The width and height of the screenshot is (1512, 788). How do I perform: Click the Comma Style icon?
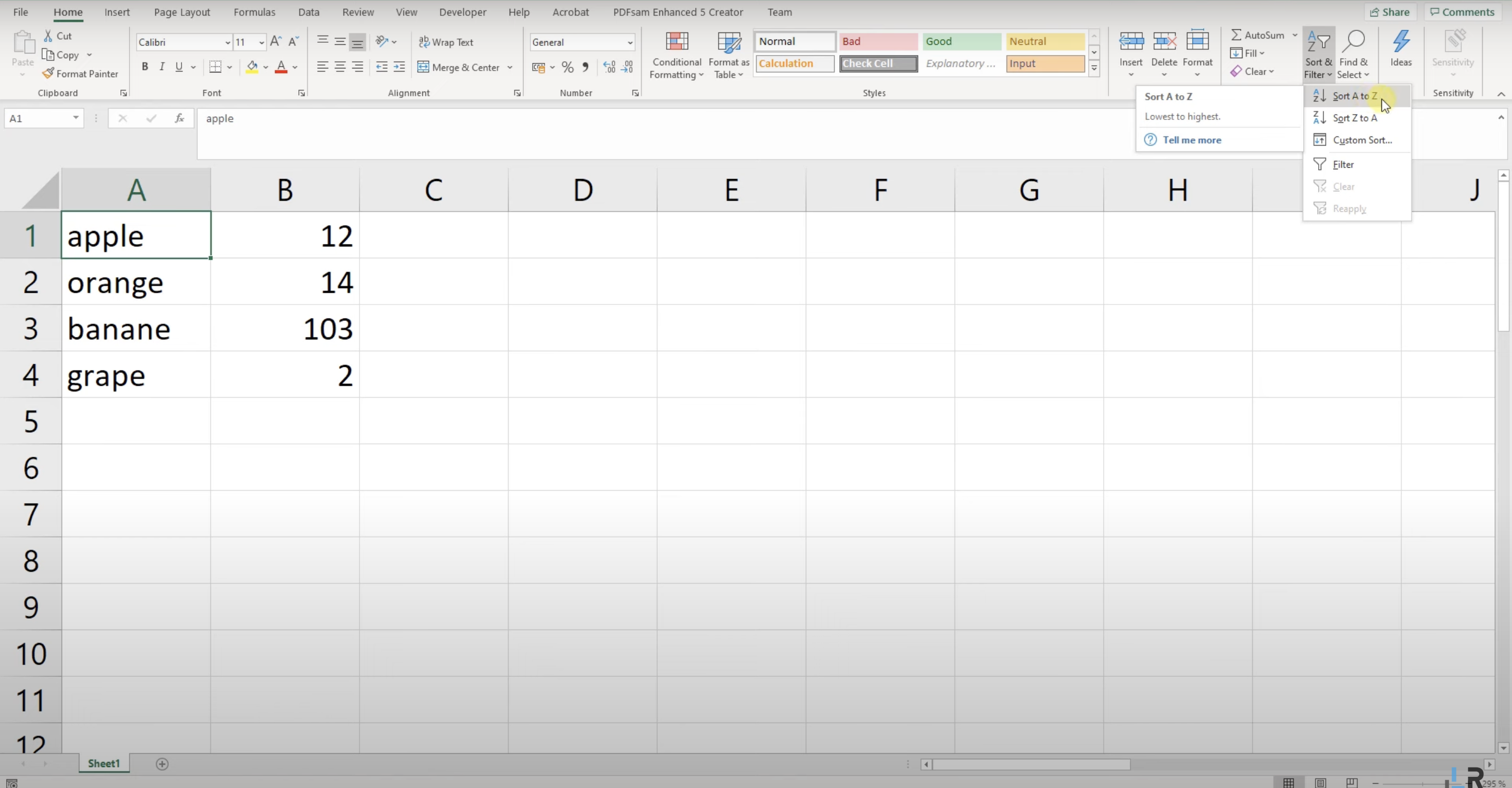pos(585,67)
